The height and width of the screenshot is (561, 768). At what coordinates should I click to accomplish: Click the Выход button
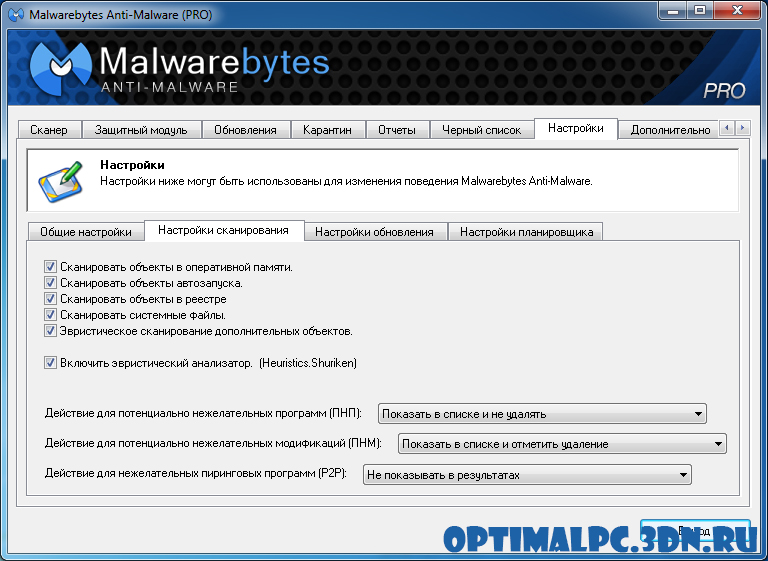coord(695,532)
